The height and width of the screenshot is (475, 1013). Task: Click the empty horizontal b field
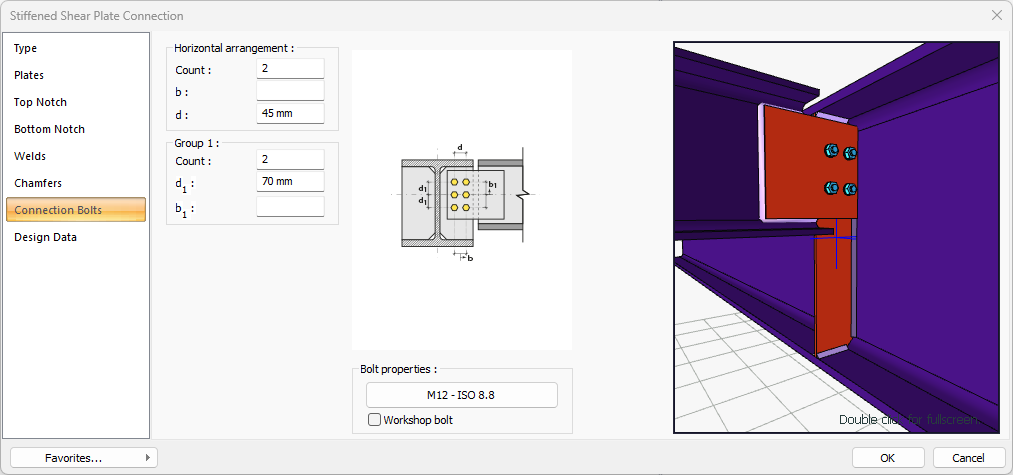(x=290, y=91)
